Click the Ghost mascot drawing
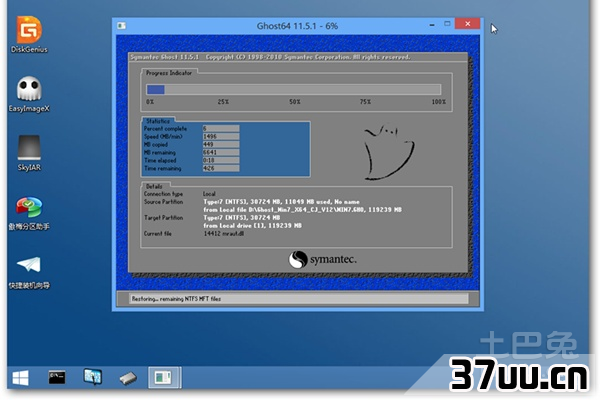600x400 pixels. 388,152
